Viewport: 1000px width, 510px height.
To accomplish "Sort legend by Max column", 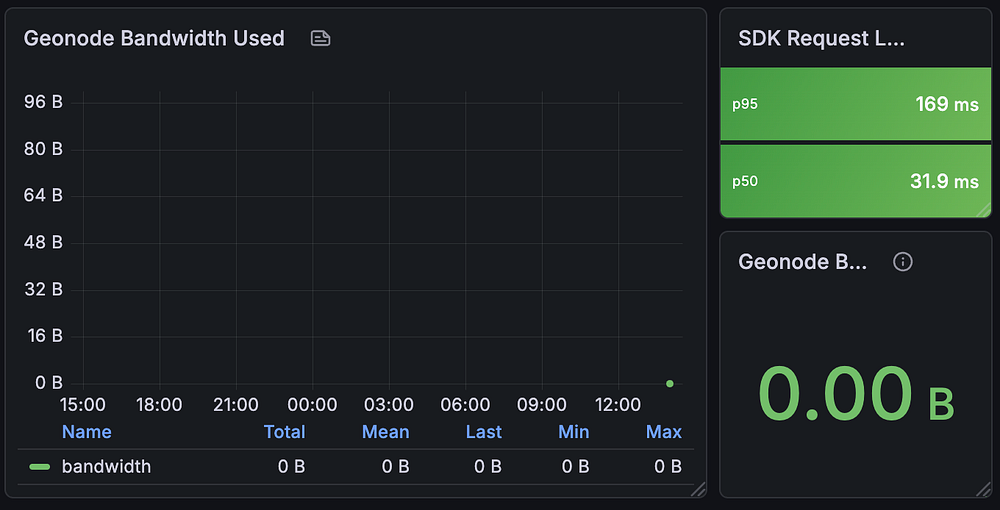I will pyautogui.click(x=664, y=432).
